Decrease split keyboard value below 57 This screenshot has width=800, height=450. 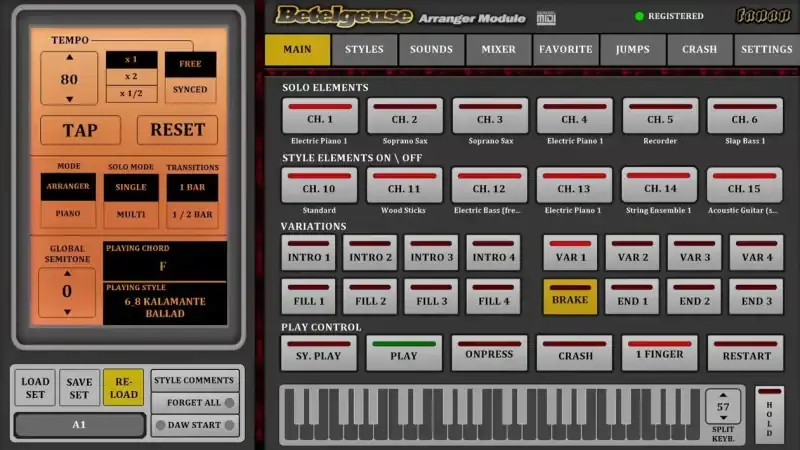723,418
